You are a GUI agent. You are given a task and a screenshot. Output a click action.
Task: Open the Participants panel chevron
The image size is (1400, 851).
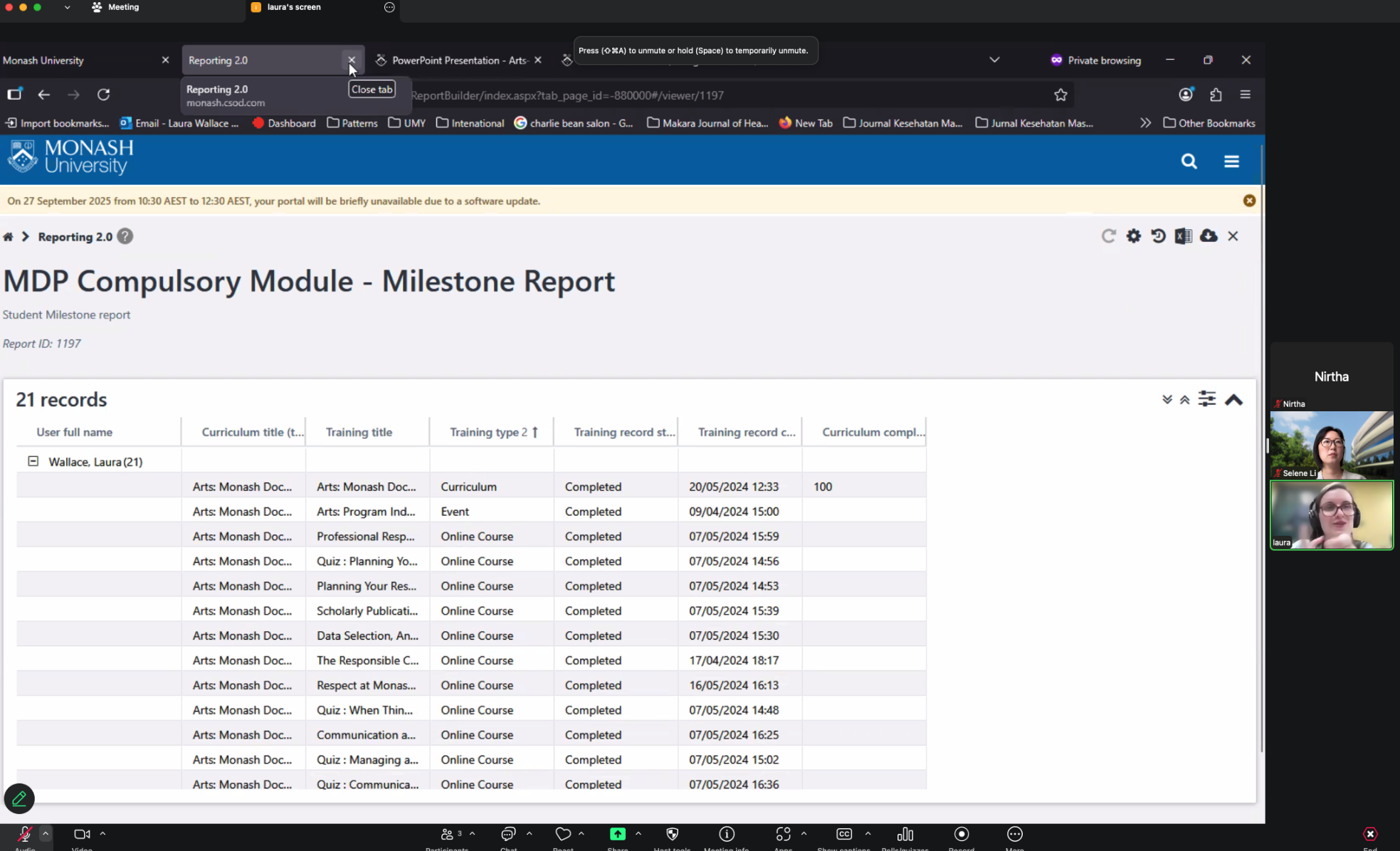coord(470,834)
